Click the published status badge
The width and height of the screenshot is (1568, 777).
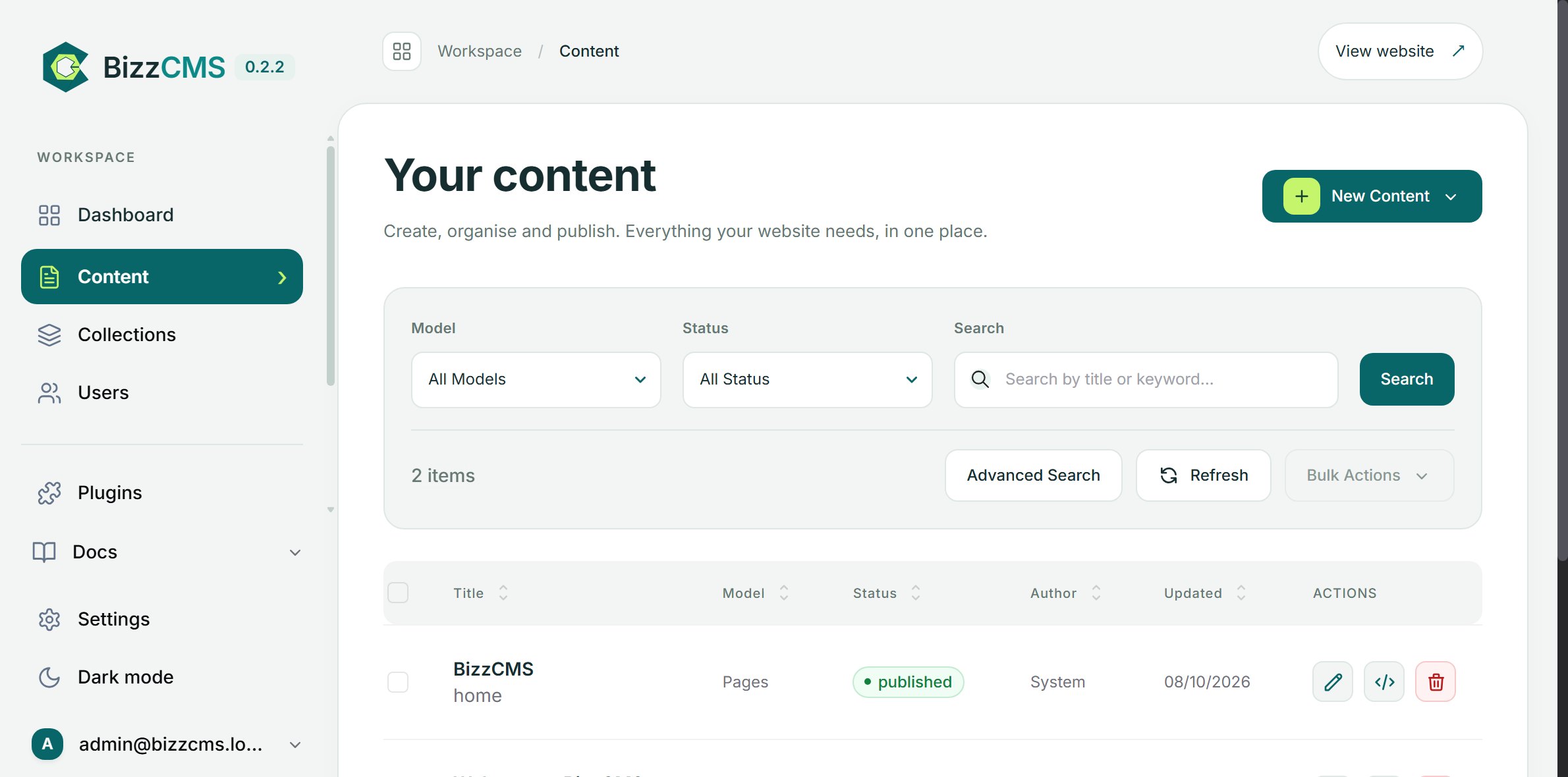908,682
